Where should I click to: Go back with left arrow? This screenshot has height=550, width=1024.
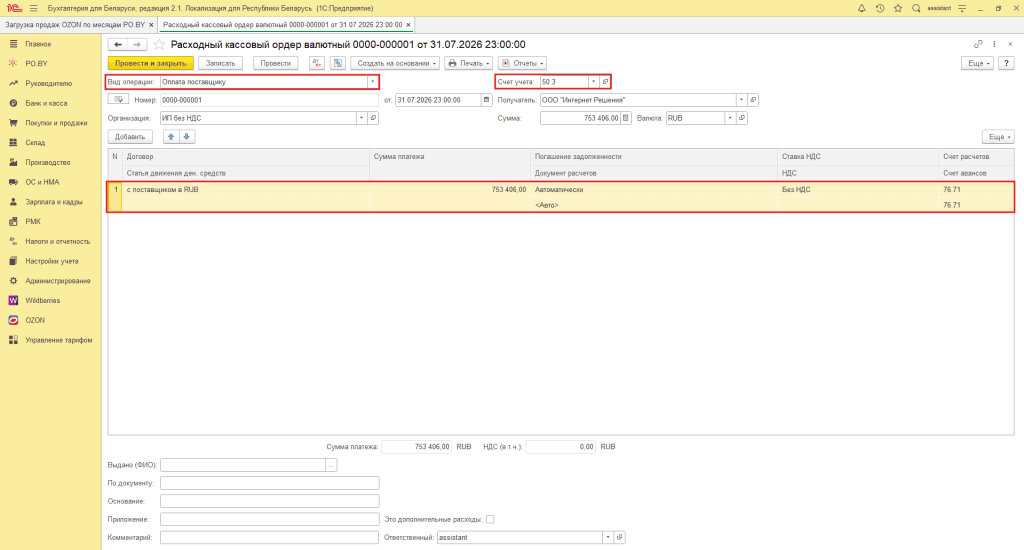[118, 44]
